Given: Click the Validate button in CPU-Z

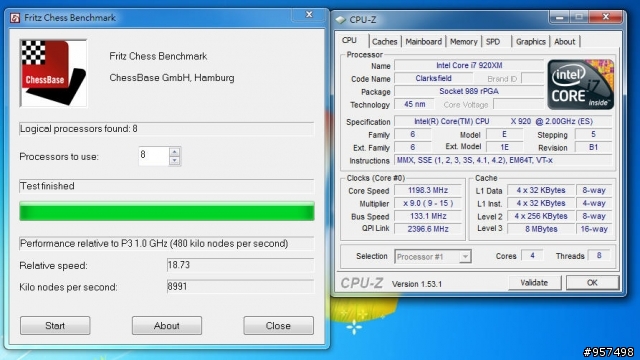Looking at the screenshot, I should tap(534, 282).
